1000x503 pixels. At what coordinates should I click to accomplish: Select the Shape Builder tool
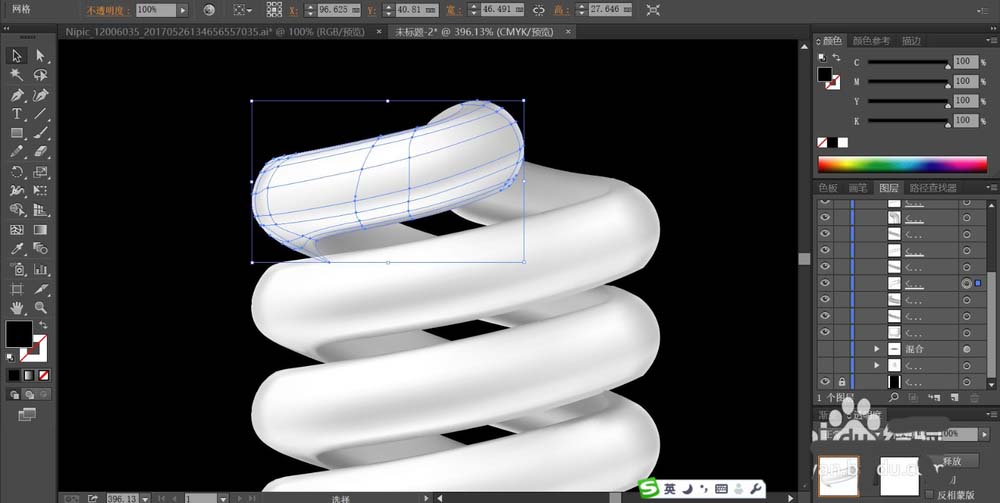click(17, 210)
